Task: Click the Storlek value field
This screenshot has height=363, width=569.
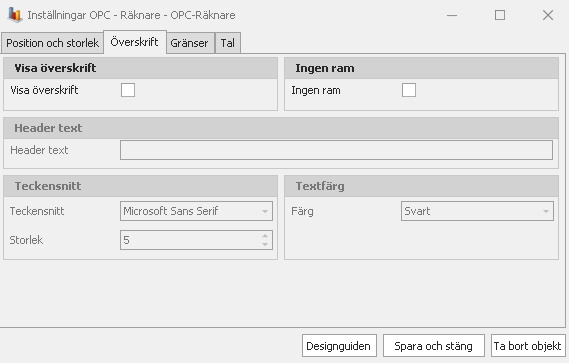Action: (x=191, y=240)
